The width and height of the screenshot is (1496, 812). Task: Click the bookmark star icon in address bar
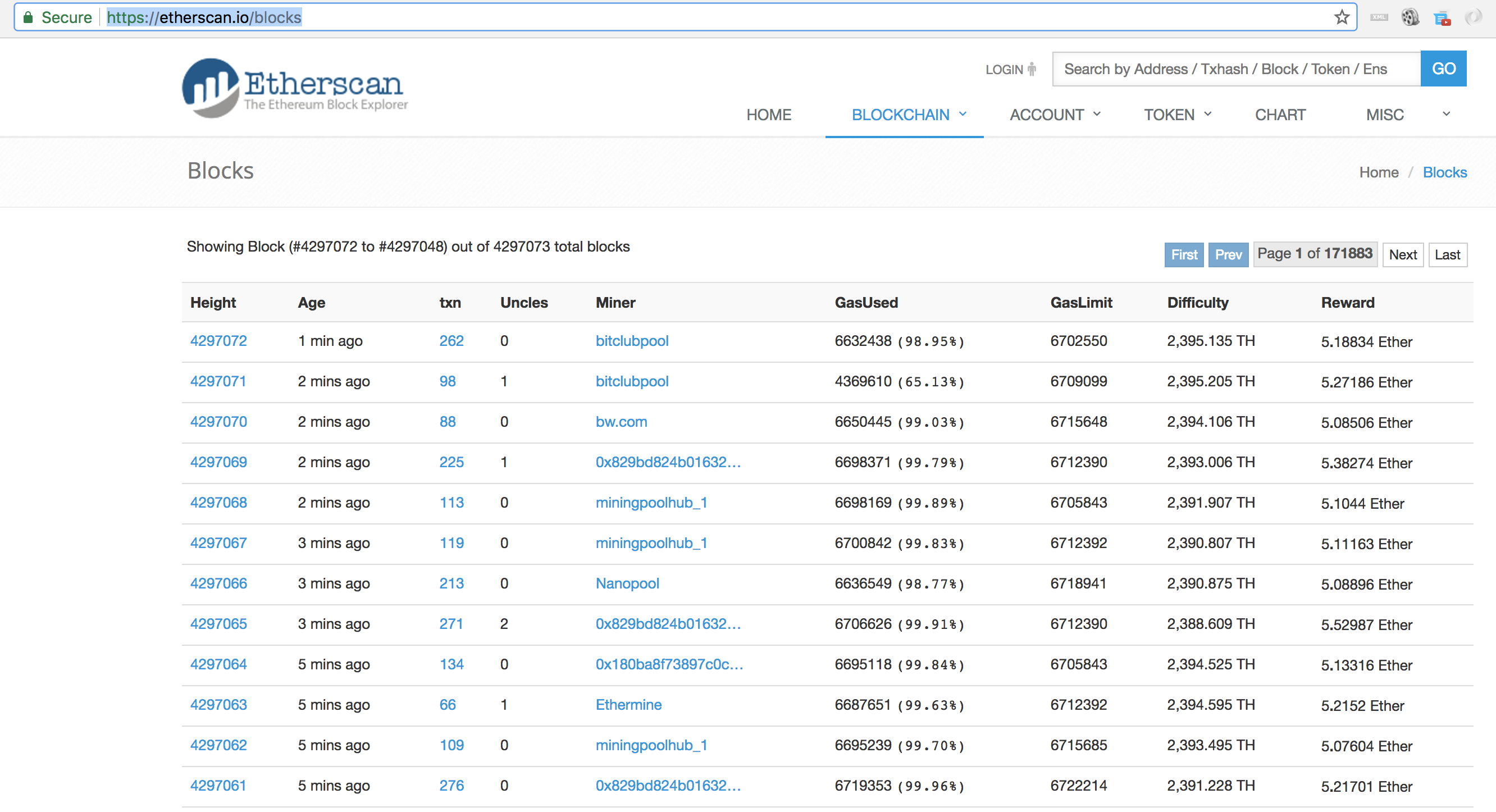click(x=1341, y=17)
